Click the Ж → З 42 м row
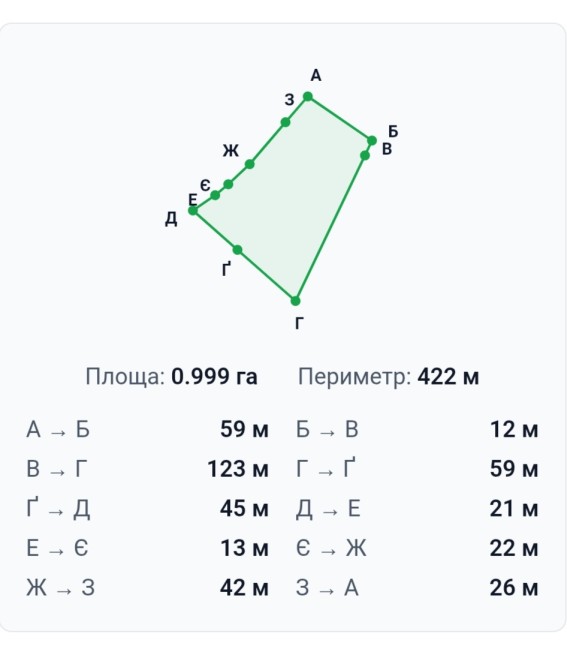This screenshot has height=670, width=567. click(147, 588)
